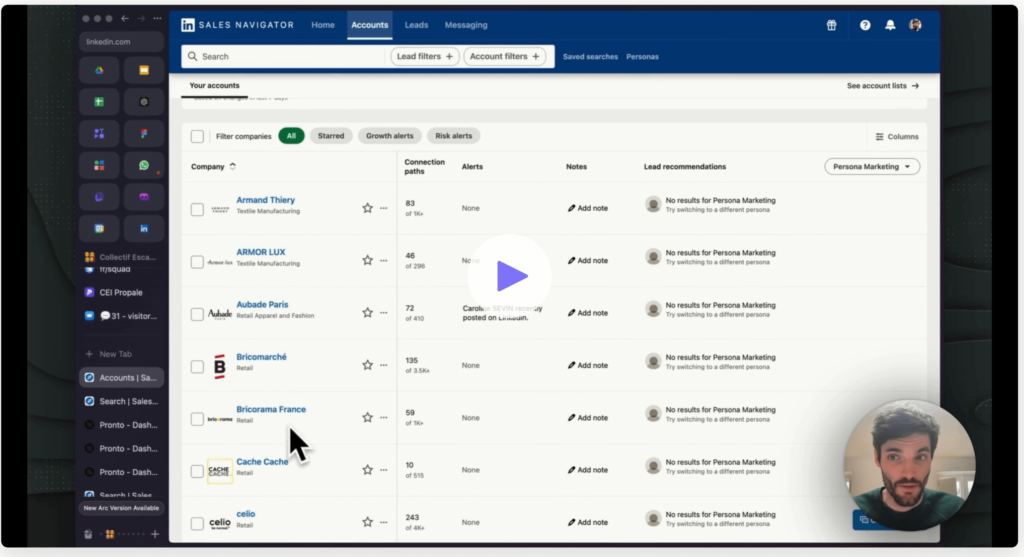
Task: Open the profile avatar menu
Action: (x=916, y=25)
